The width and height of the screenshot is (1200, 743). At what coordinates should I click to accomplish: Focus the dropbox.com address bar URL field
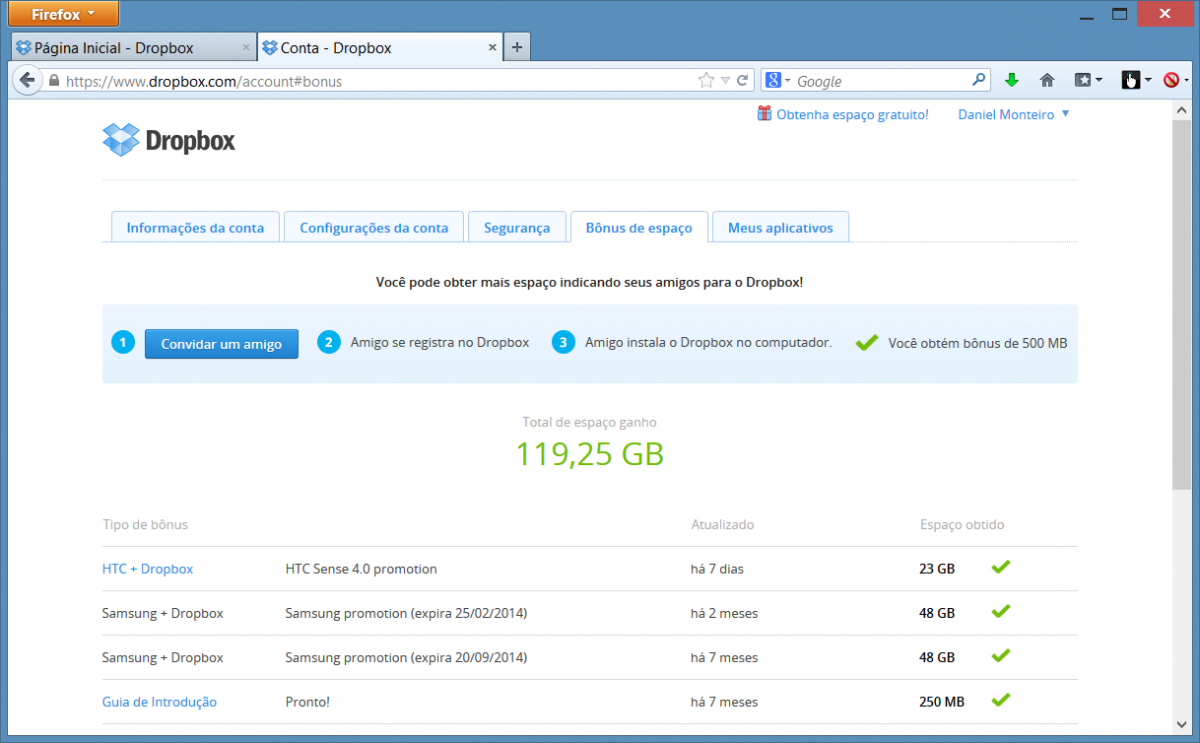(x=380, y=81)
